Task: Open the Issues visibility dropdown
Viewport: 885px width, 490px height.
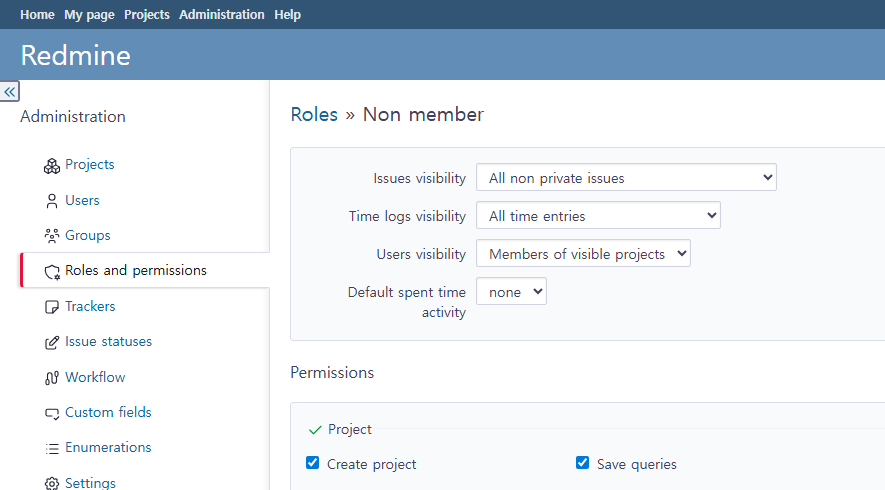Action: point(626,178)
